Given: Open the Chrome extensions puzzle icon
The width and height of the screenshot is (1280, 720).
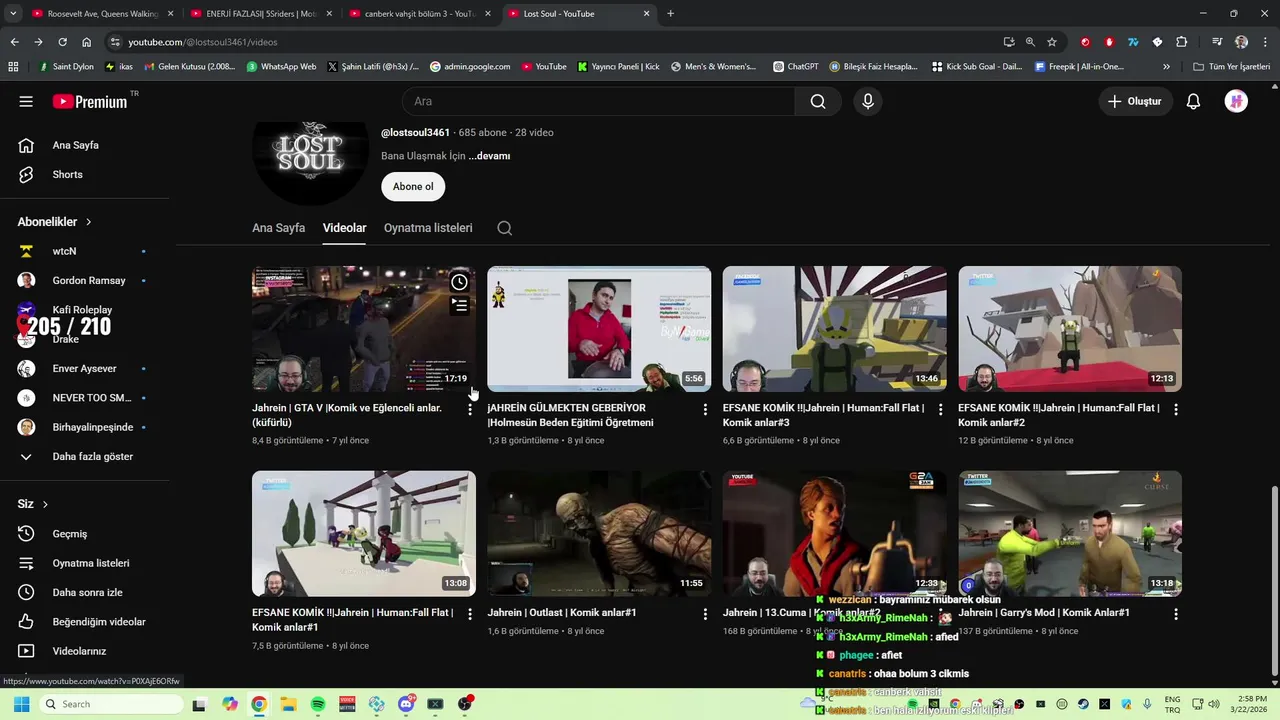Looking at the screenshot, I should [1181, 42].
